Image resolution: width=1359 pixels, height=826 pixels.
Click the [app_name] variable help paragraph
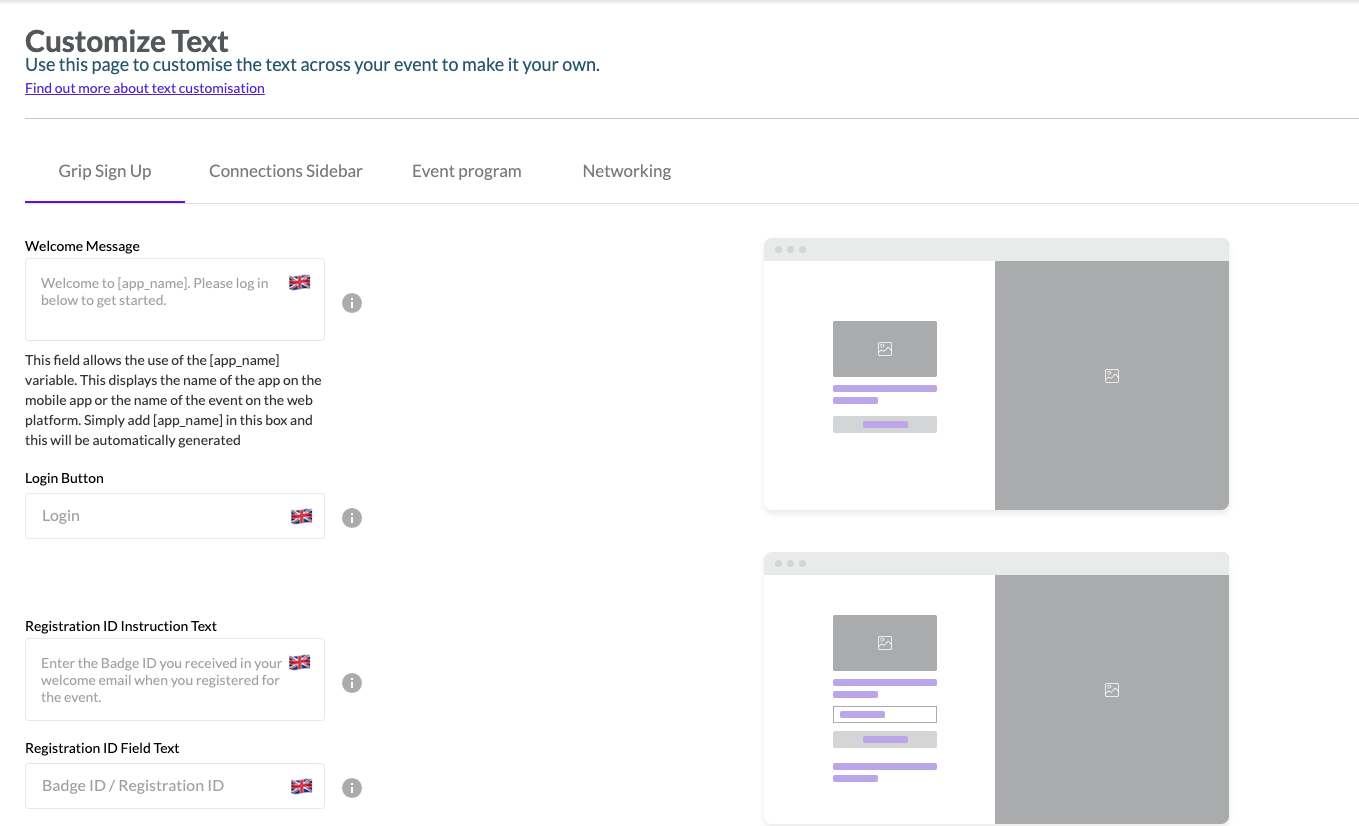(173, 400)
